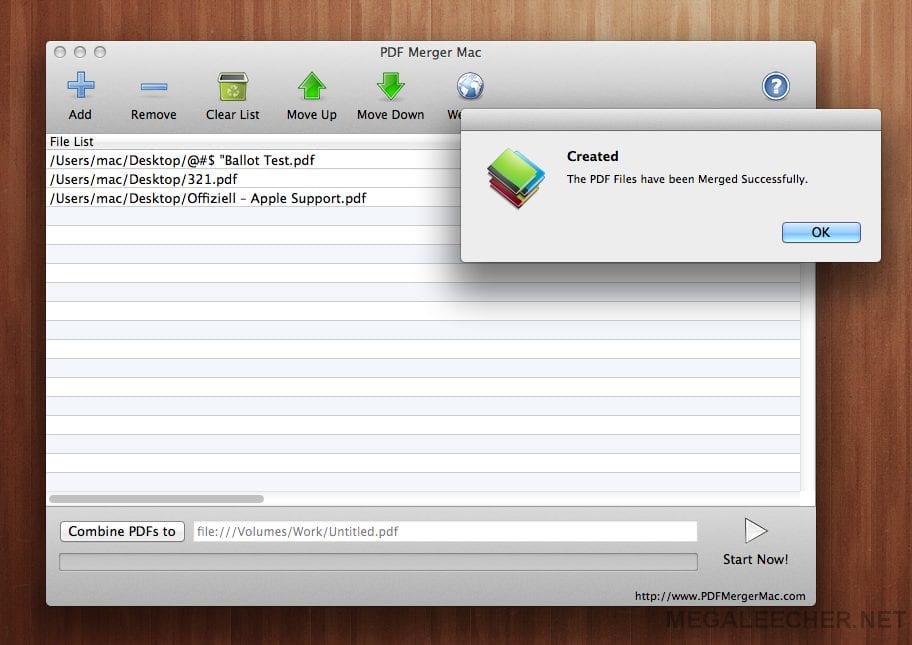Click the Move Down label

(x=390, y=115)
